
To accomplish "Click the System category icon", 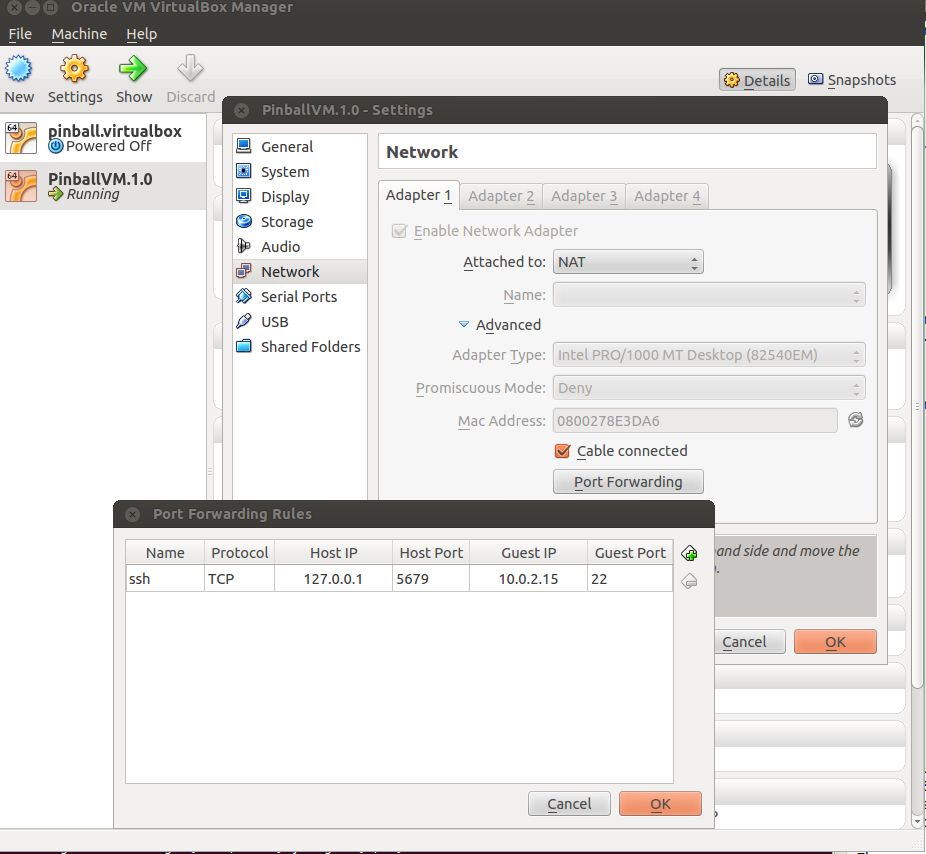I will point(244,171).
